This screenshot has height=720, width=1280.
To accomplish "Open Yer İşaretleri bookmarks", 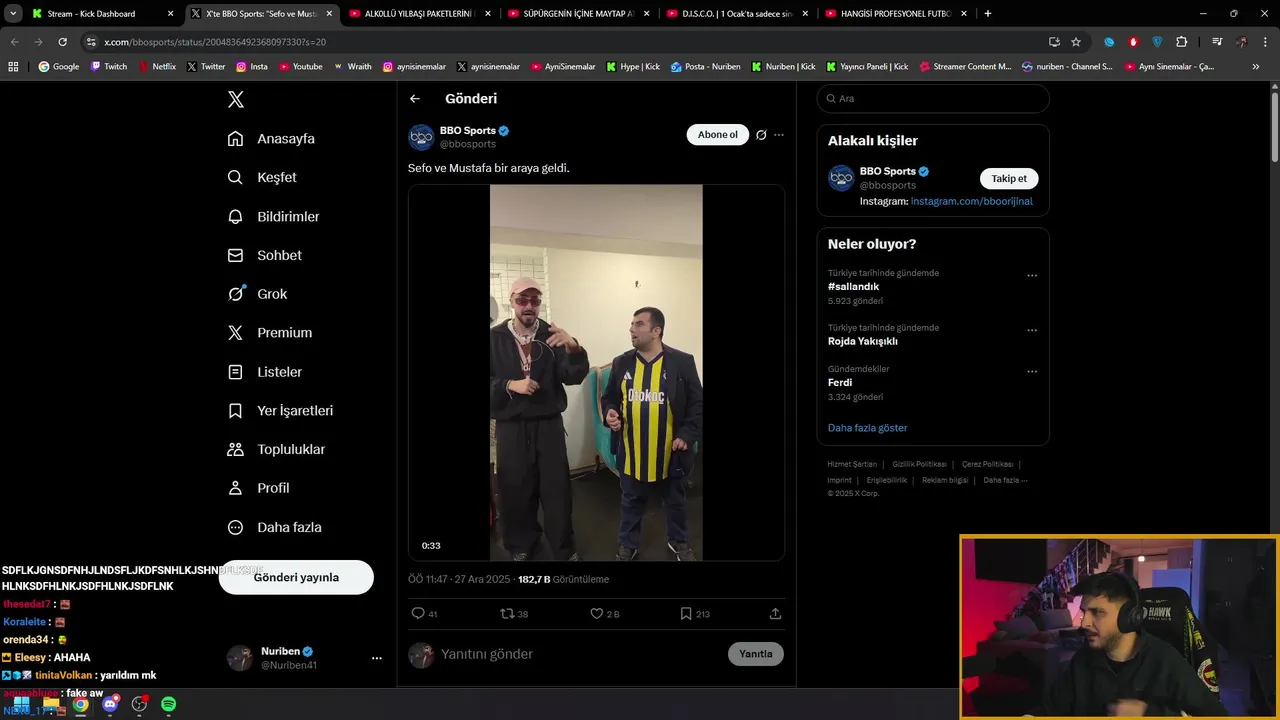I will 280,410.
